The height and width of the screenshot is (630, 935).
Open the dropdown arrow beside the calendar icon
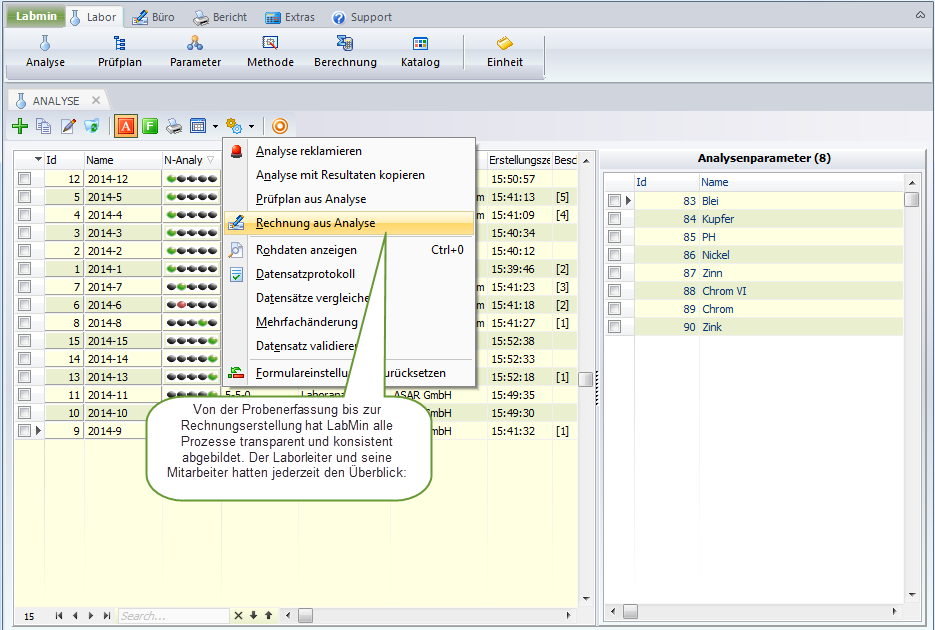tap(215, 126)
